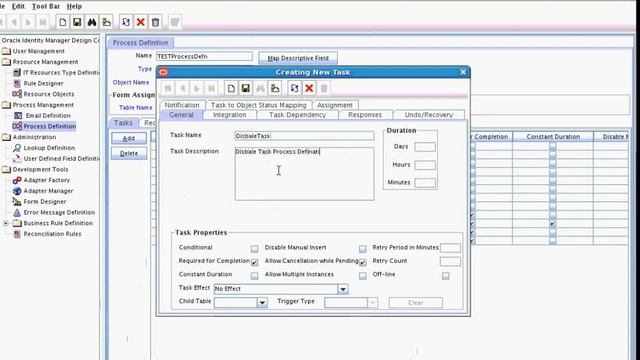
Task: Click Task Name input field
Action: tap(304, 136)
